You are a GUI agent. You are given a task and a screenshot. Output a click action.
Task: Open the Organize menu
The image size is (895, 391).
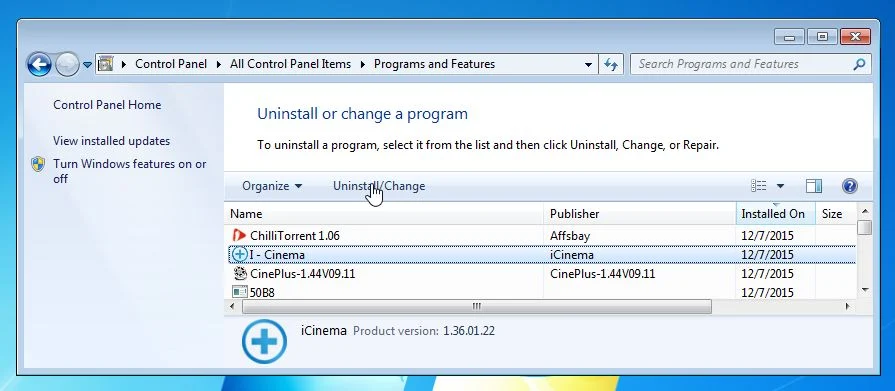click(272, 186)
